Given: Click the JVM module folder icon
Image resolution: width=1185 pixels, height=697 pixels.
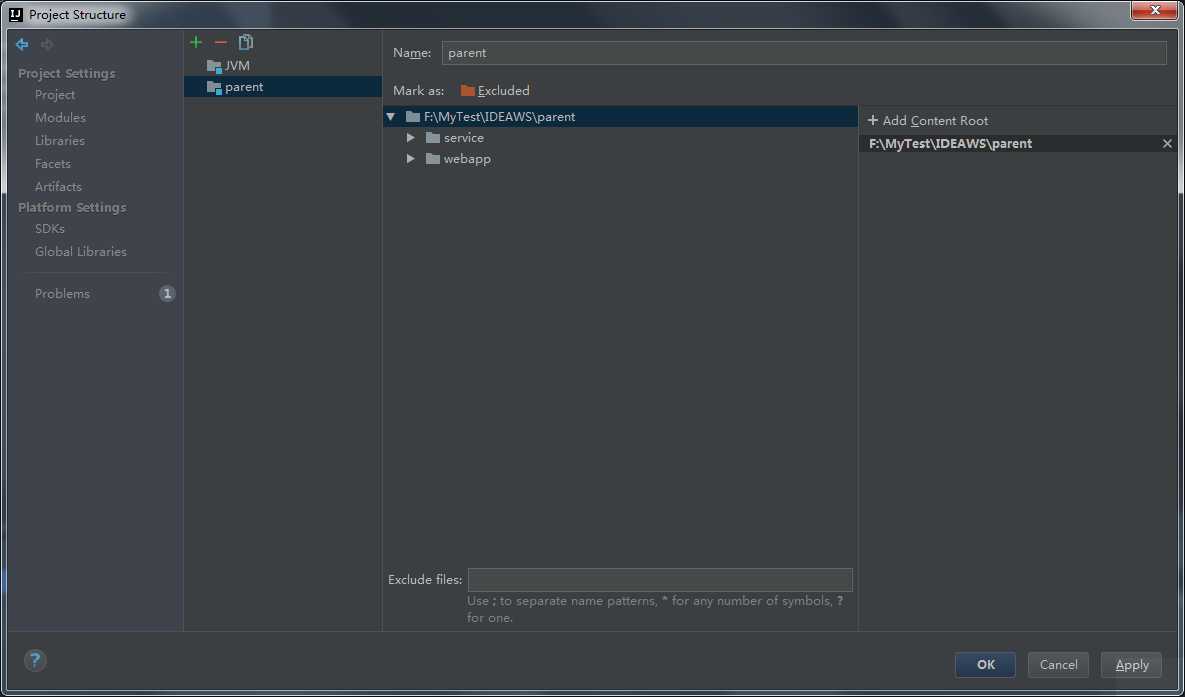Looking at the screenshot, I should [214, 67].
